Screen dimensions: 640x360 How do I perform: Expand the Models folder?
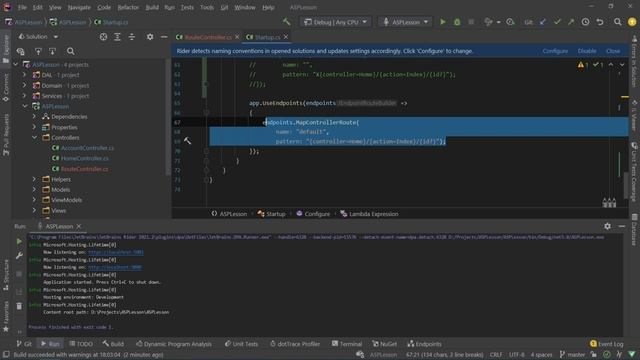coord(35,189)
